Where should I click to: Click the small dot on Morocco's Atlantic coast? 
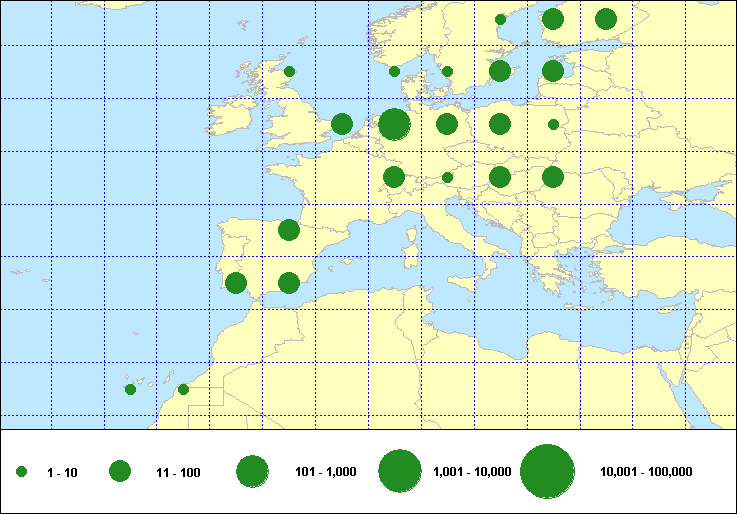click(x=183, y=389)
